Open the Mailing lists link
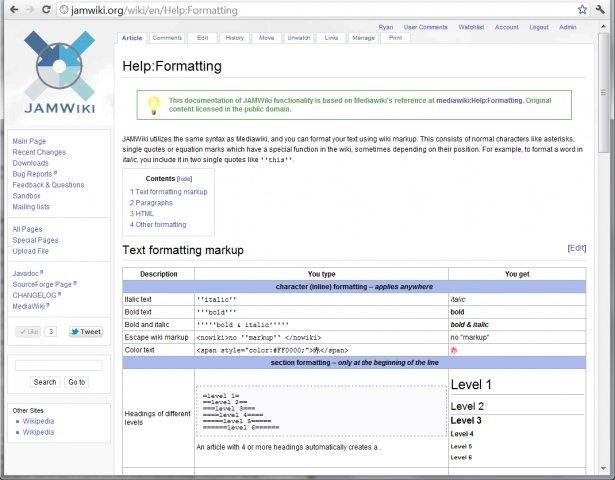 pos(31,207)
